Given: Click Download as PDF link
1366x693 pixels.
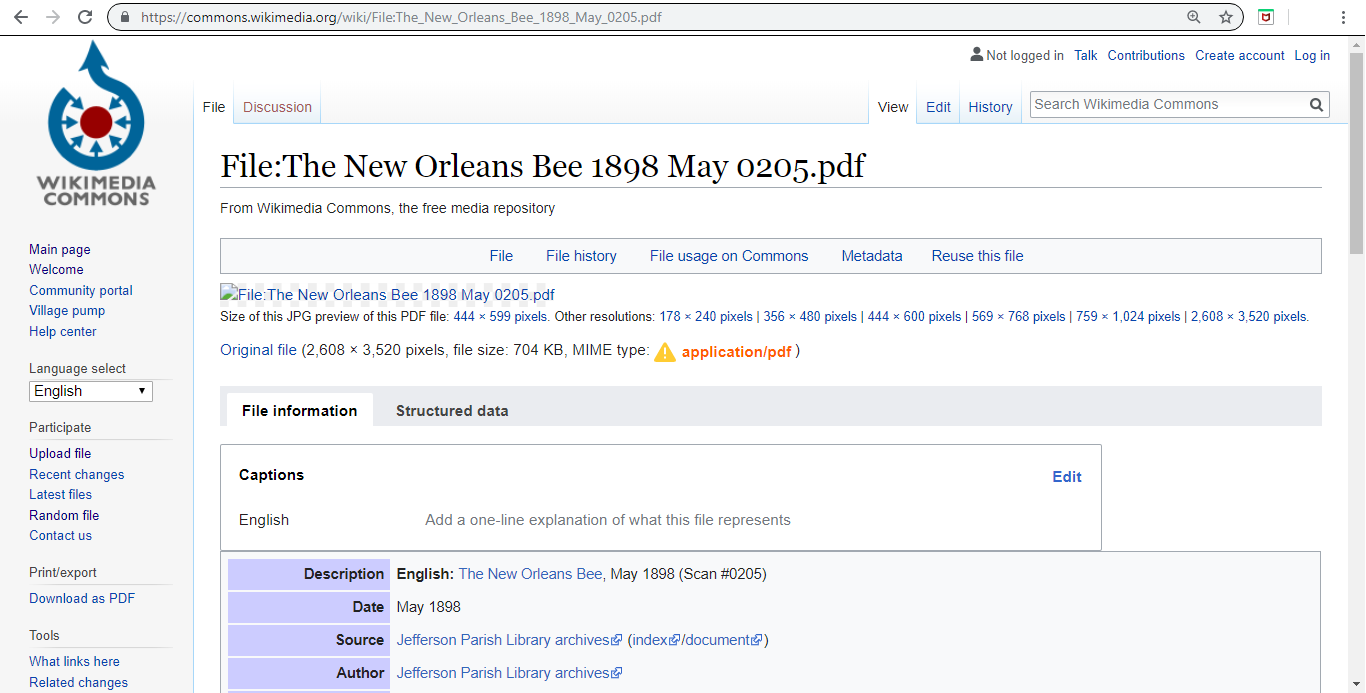Looking at the screenshot, I should pos(82,599).
